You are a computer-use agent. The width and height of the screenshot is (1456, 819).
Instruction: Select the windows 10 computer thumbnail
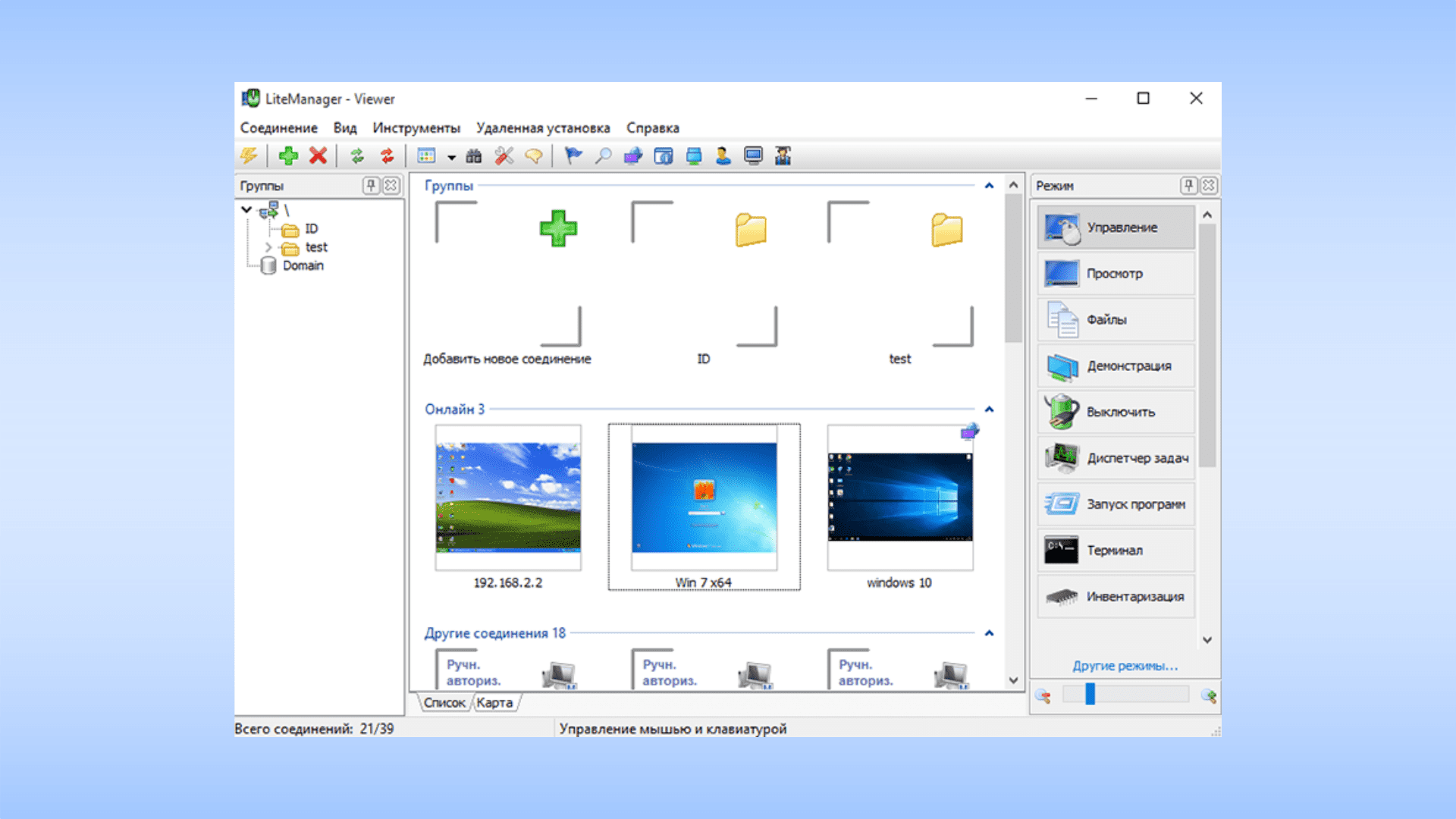[899, 498]
